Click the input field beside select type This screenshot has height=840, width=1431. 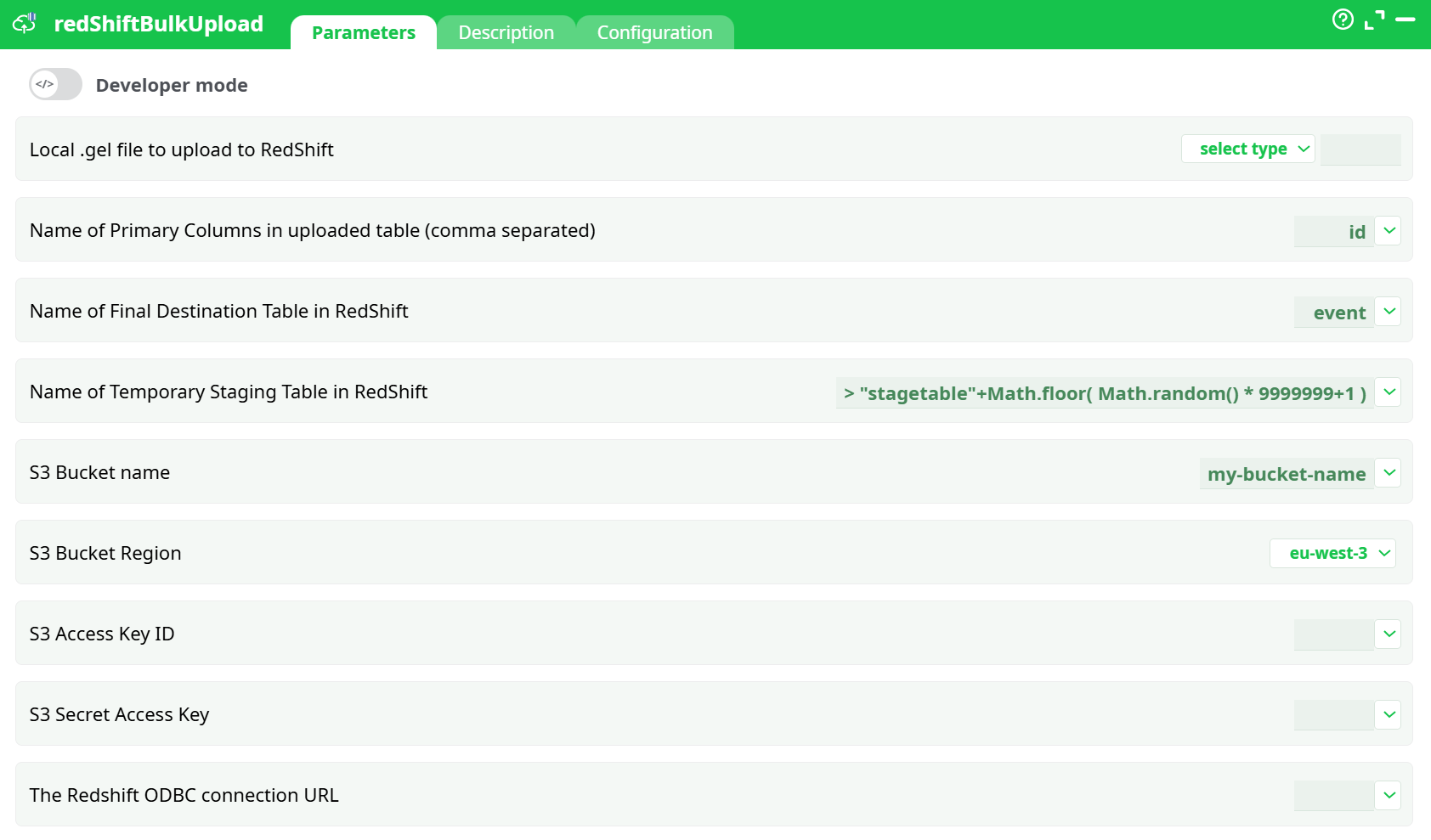(x=1360, y=149)
